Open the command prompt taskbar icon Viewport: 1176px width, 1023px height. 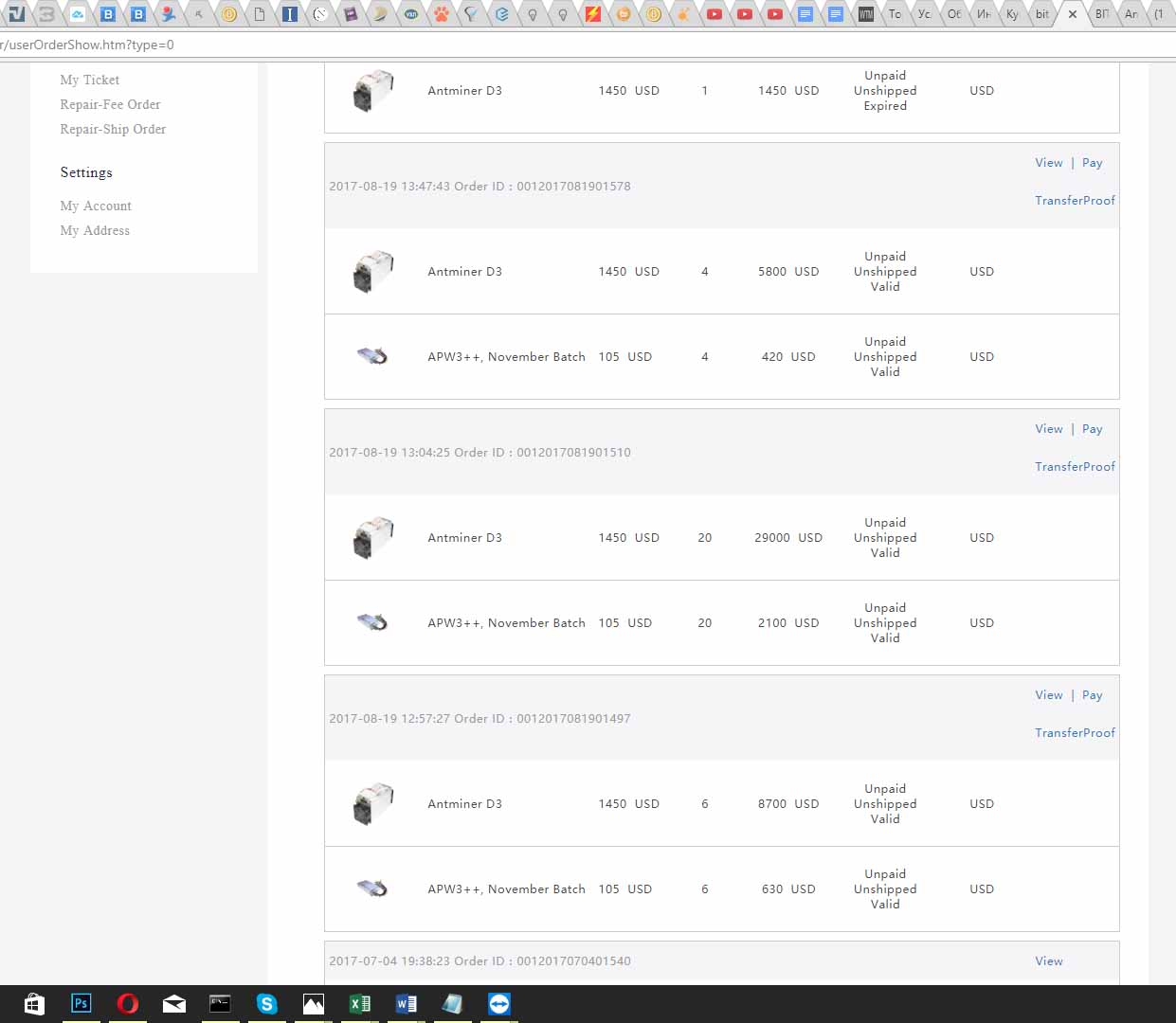(220, 1003)
